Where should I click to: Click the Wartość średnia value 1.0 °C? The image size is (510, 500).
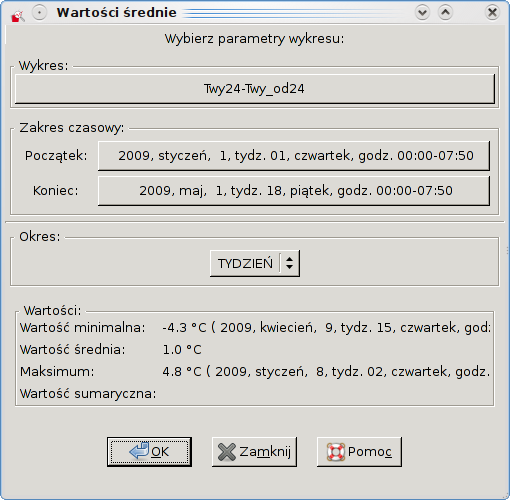coord(182,350)
